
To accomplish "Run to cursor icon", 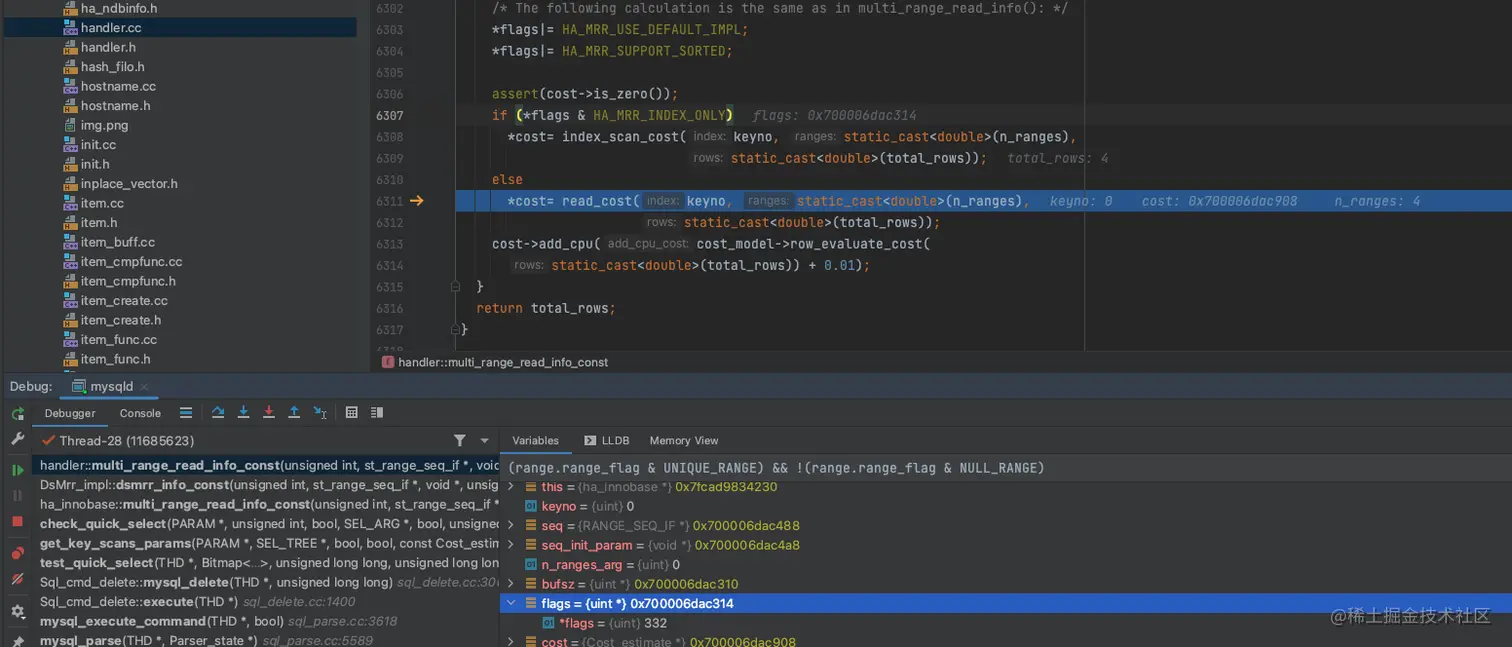I will [x=320, y=413].
